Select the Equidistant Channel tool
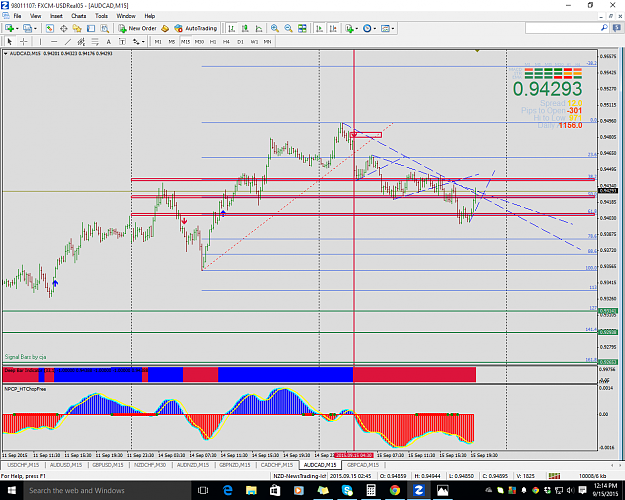 [81, 41]
